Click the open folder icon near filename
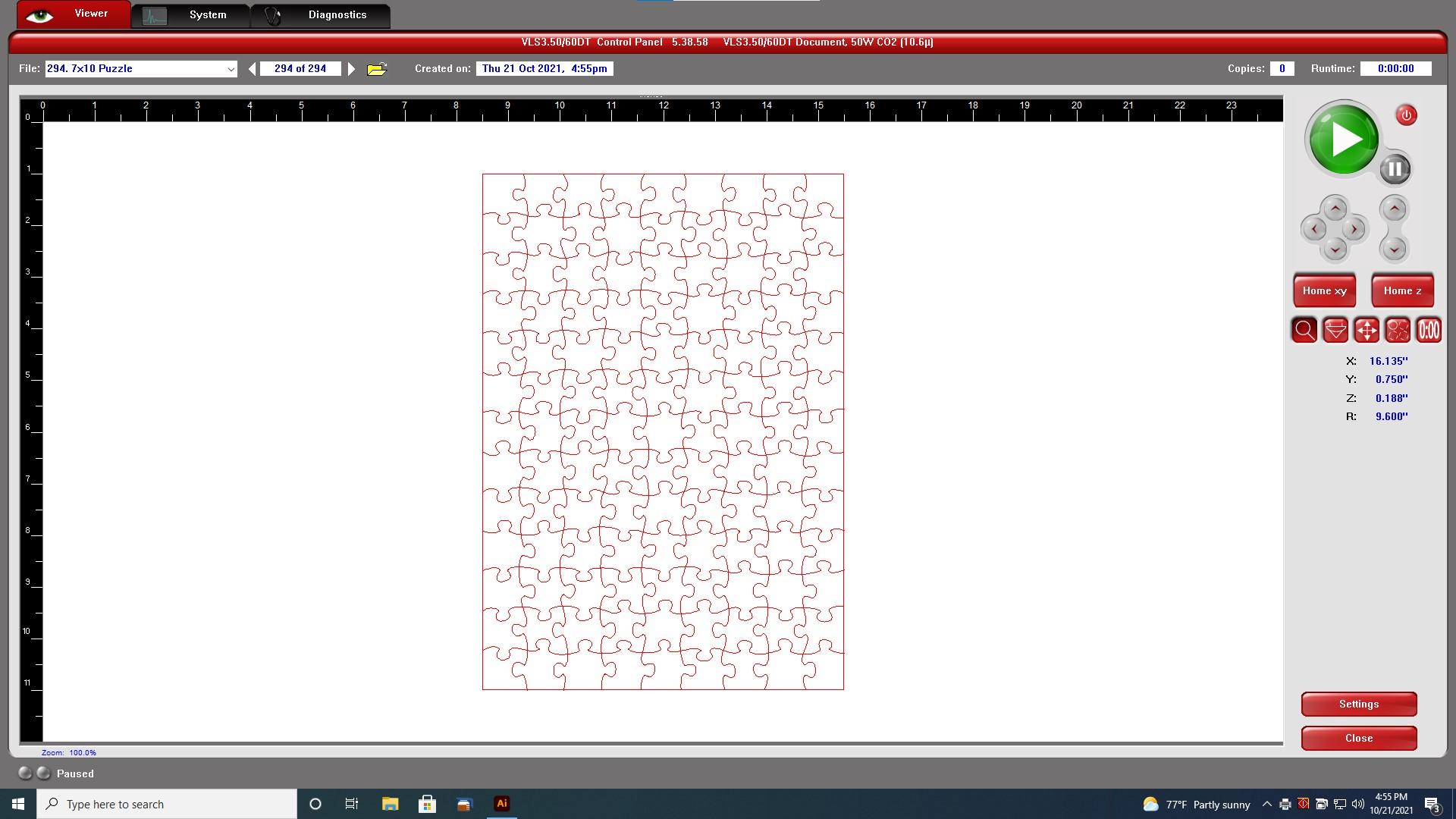The image size is (1456, 819). tap(379, 68)
